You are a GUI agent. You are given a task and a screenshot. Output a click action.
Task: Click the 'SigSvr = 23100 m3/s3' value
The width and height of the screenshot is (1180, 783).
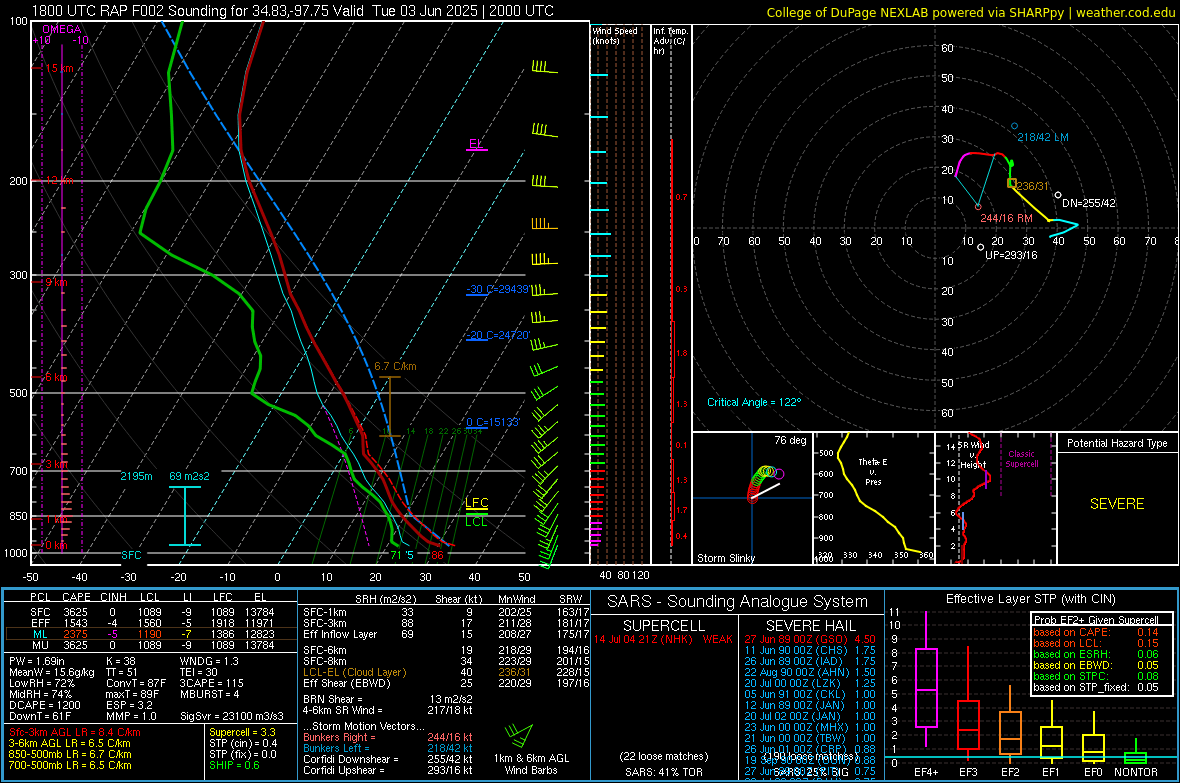pos(232,716)
